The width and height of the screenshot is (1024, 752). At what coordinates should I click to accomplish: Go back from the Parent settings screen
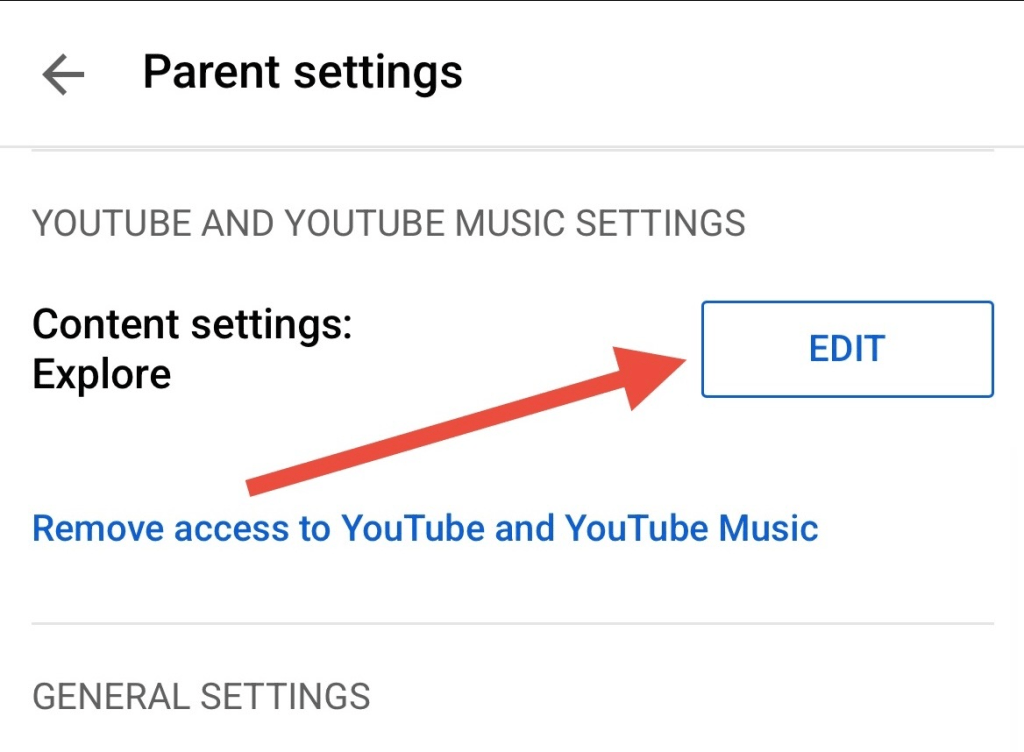pos(63,74)
